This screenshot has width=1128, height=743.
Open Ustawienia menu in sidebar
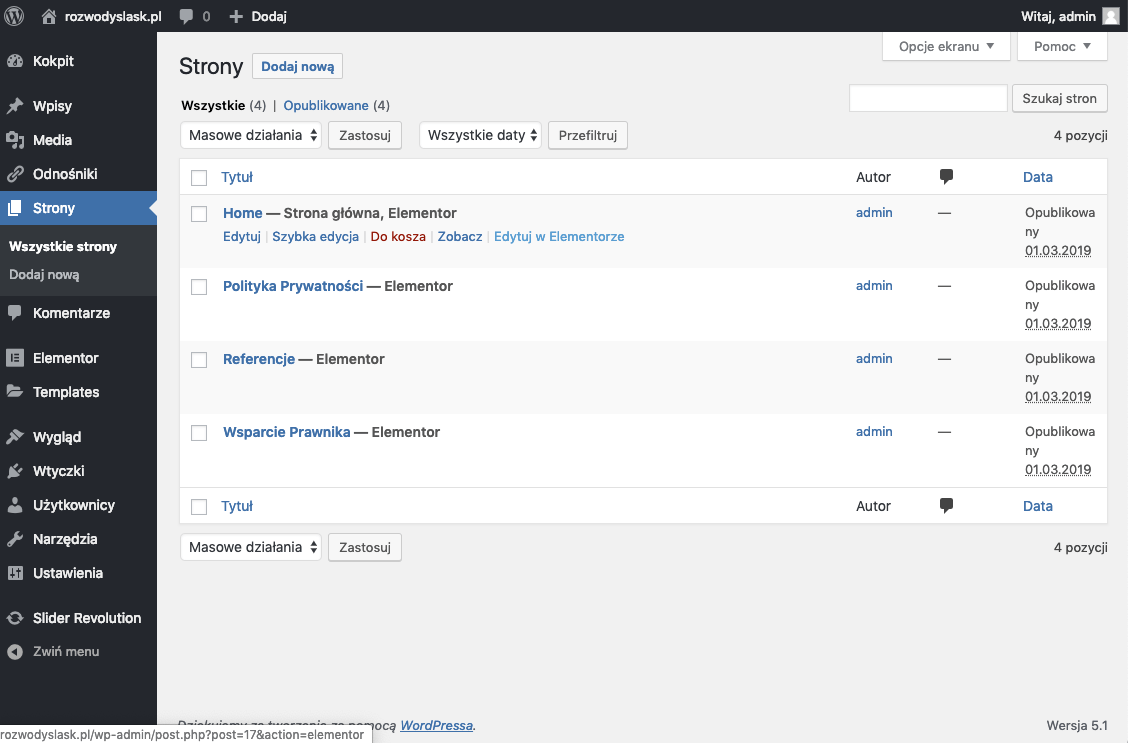(x=68, y=573)
